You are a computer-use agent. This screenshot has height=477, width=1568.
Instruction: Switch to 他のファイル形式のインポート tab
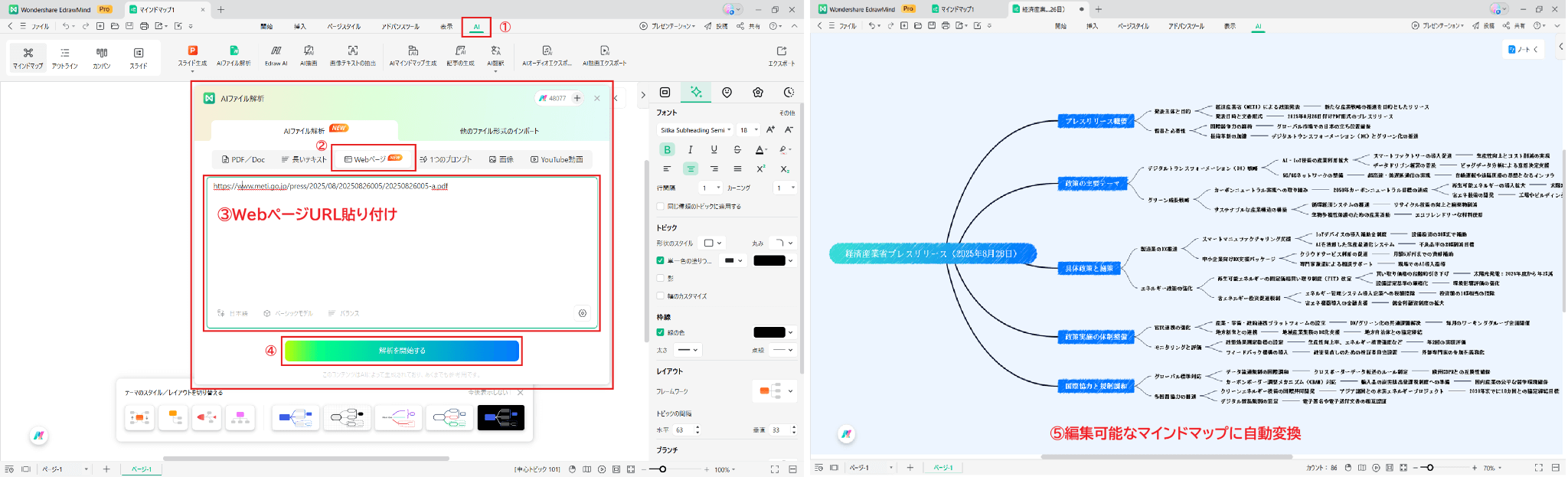pyautogui.click(x=499, y=131)
